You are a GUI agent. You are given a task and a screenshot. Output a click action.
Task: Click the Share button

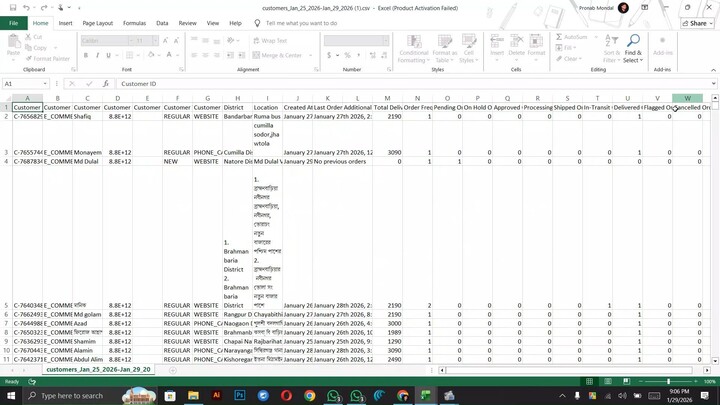pyautogui.click(x=697, y=23)
